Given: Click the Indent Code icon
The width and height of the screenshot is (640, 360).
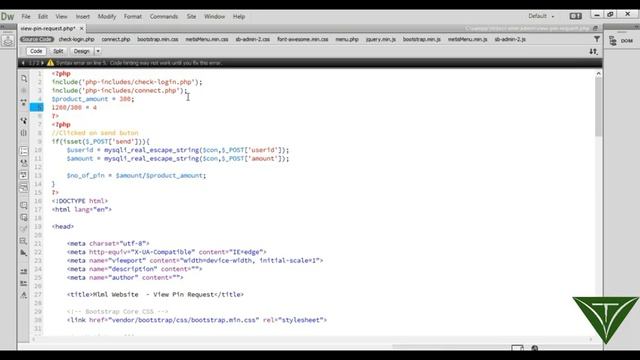Looking at the screenshot, I should (24, 271).
